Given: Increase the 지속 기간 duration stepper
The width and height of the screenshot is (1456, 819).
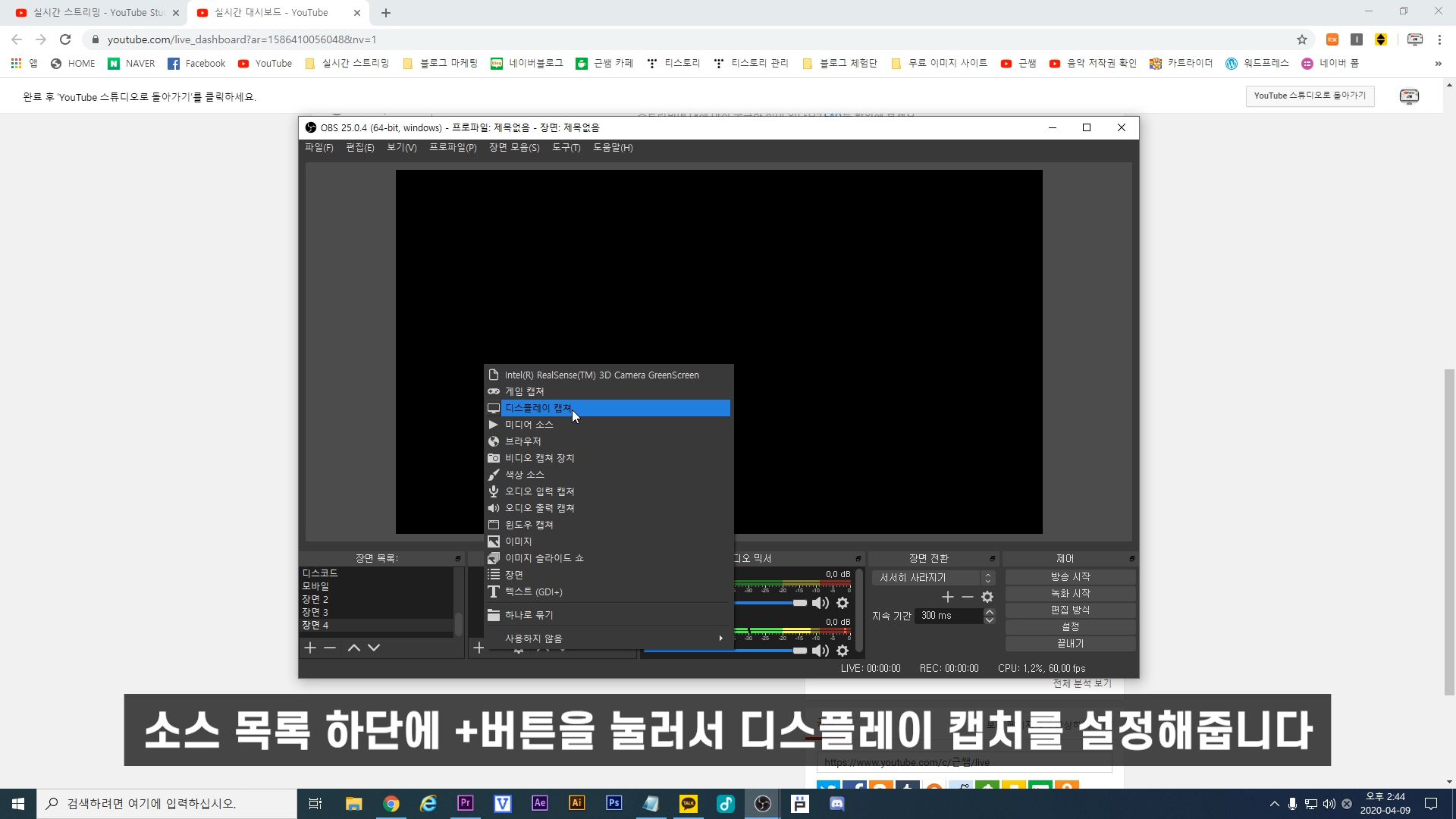Looking at the screenshot, I should [989, 611].
